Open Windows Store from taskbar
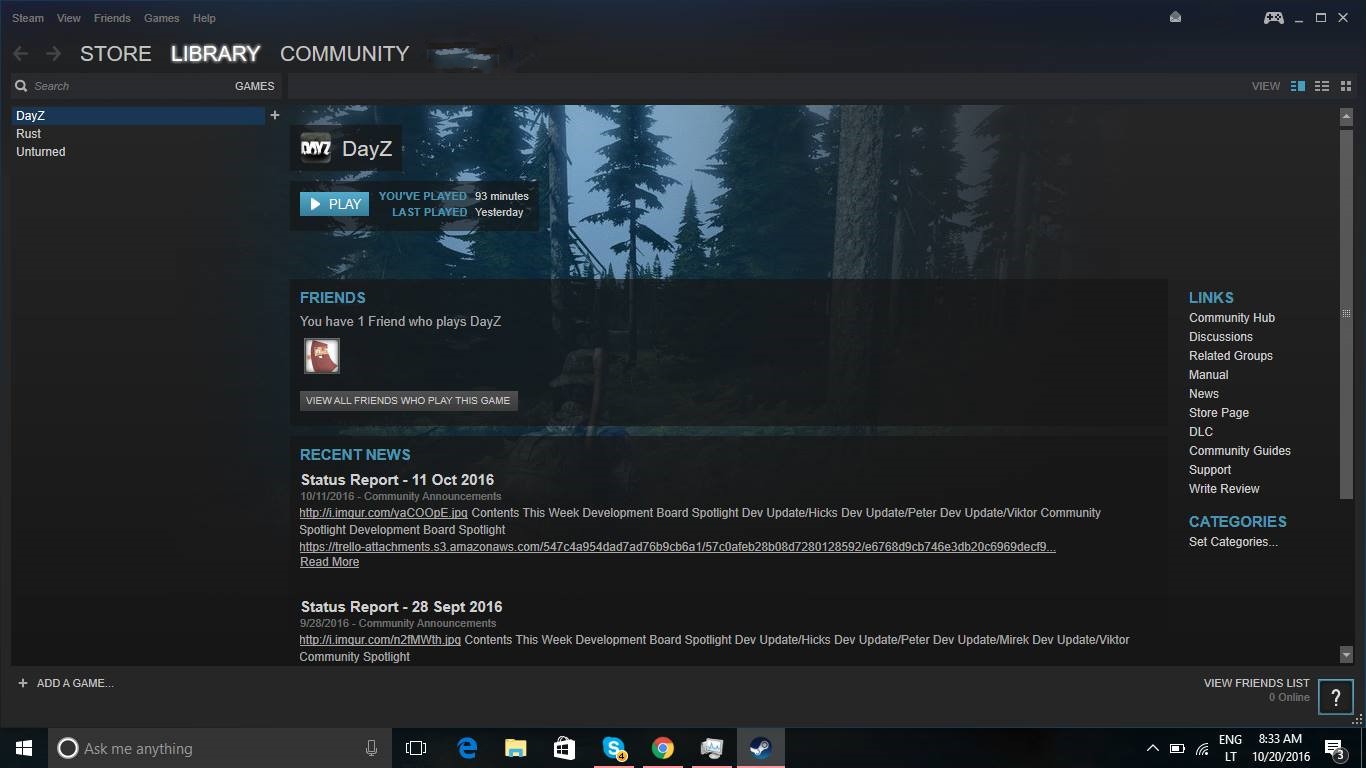1366x768 pixels. 564,748
